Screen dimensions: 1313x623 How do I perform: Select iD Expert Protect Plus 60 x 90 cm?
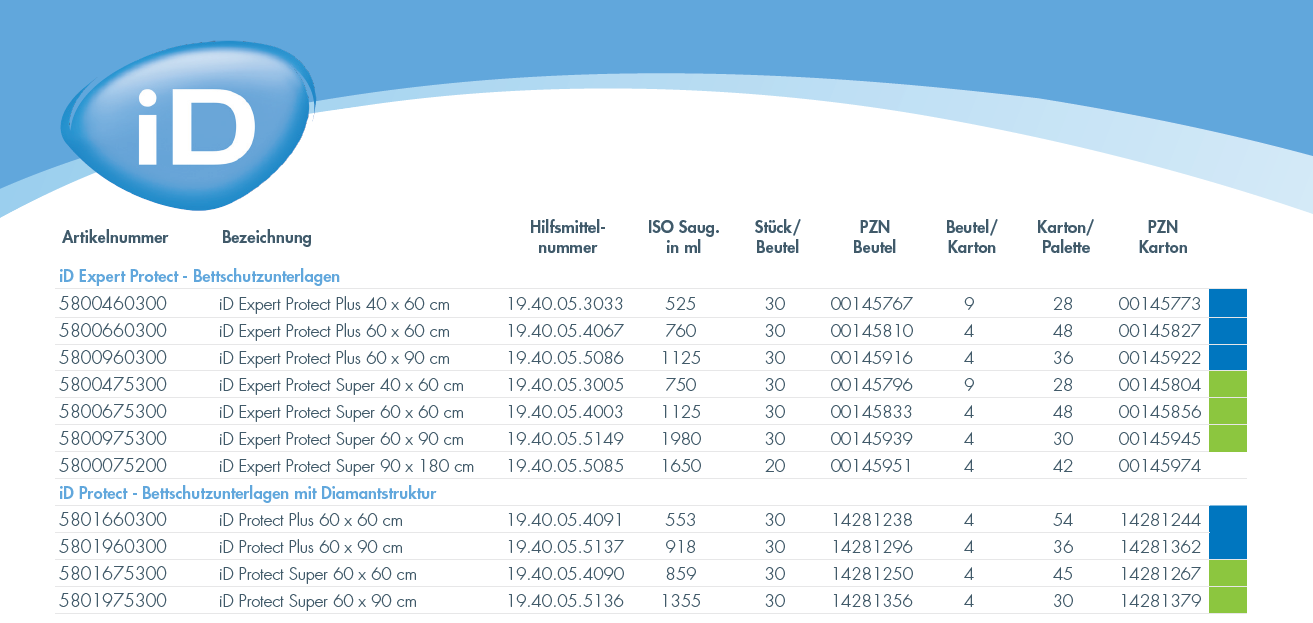point(335,358)
